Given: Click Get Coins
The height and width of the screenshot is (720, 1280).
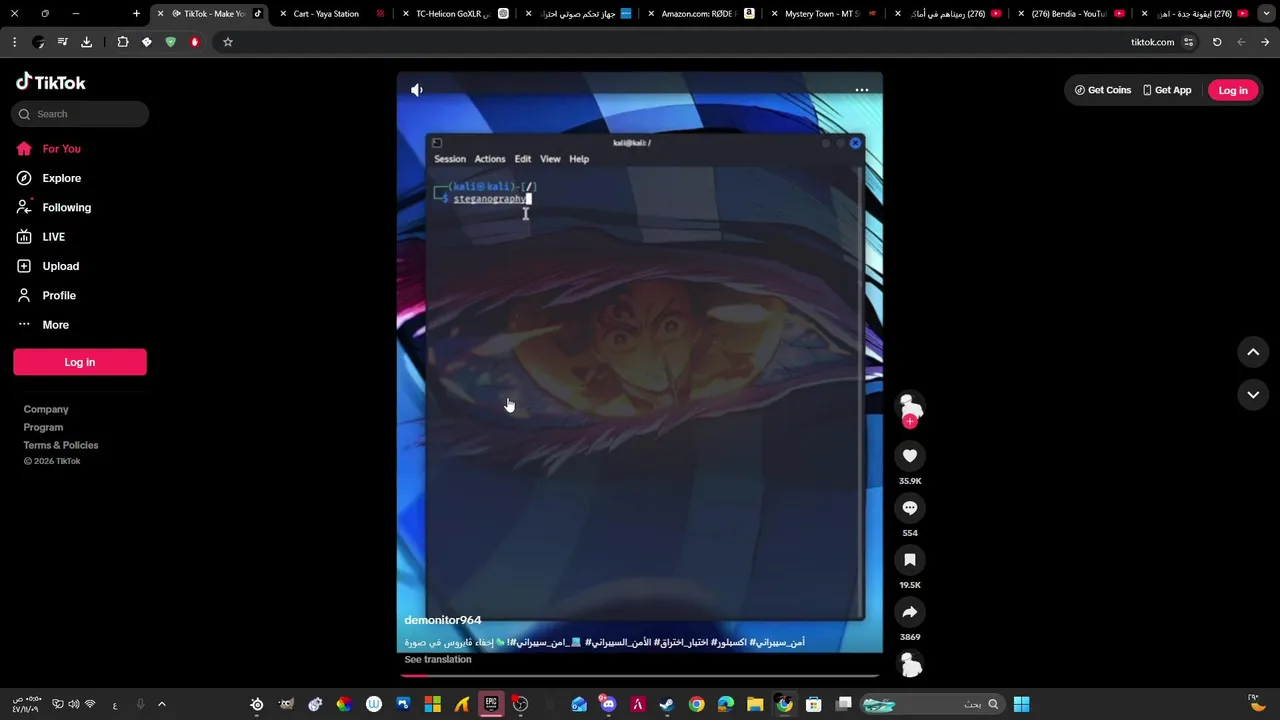Looking at the screenshot, I should (x=1103, y=90).
